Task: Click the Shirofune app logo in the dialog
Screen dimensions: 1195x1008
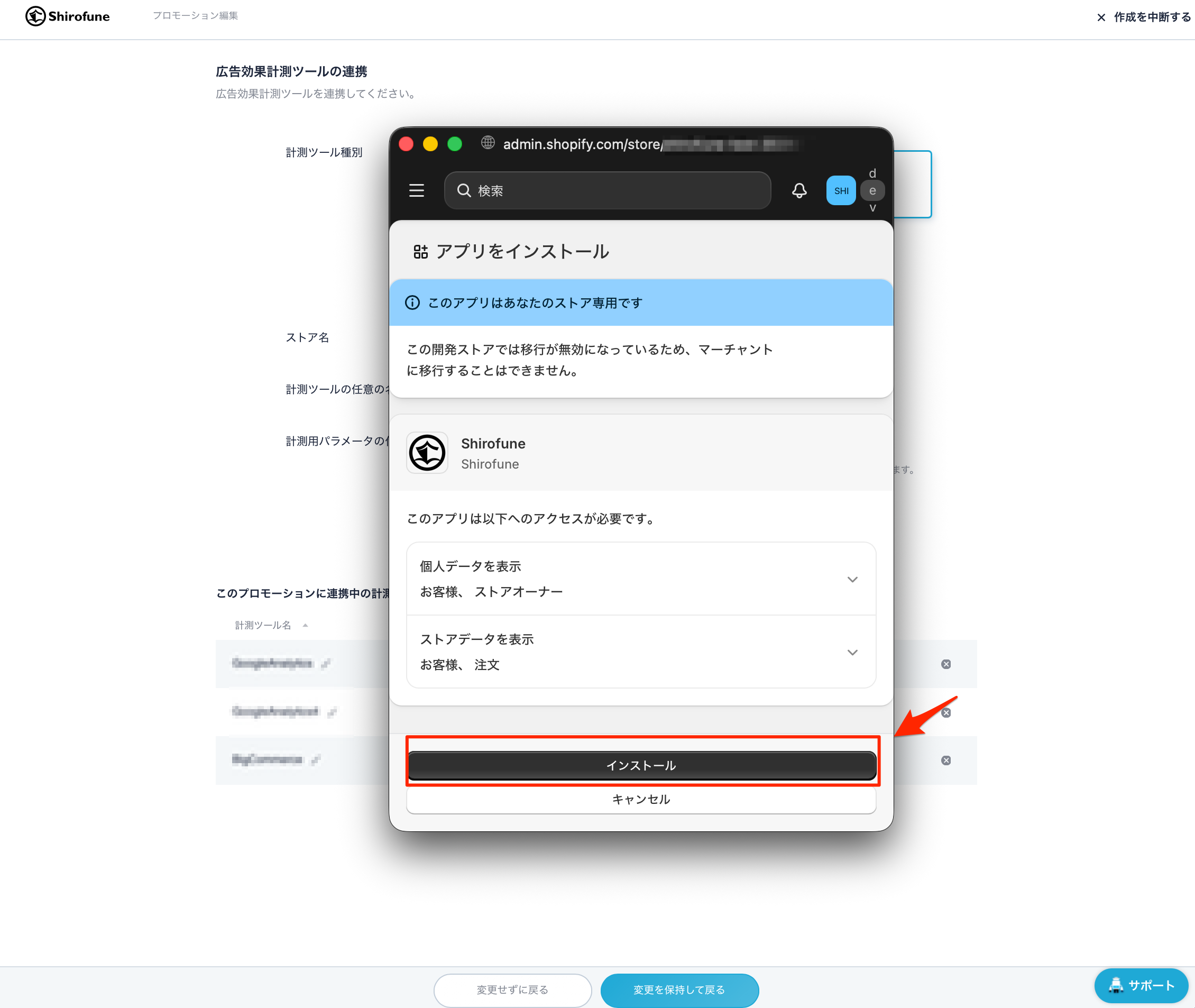Action: coord(427,453)
